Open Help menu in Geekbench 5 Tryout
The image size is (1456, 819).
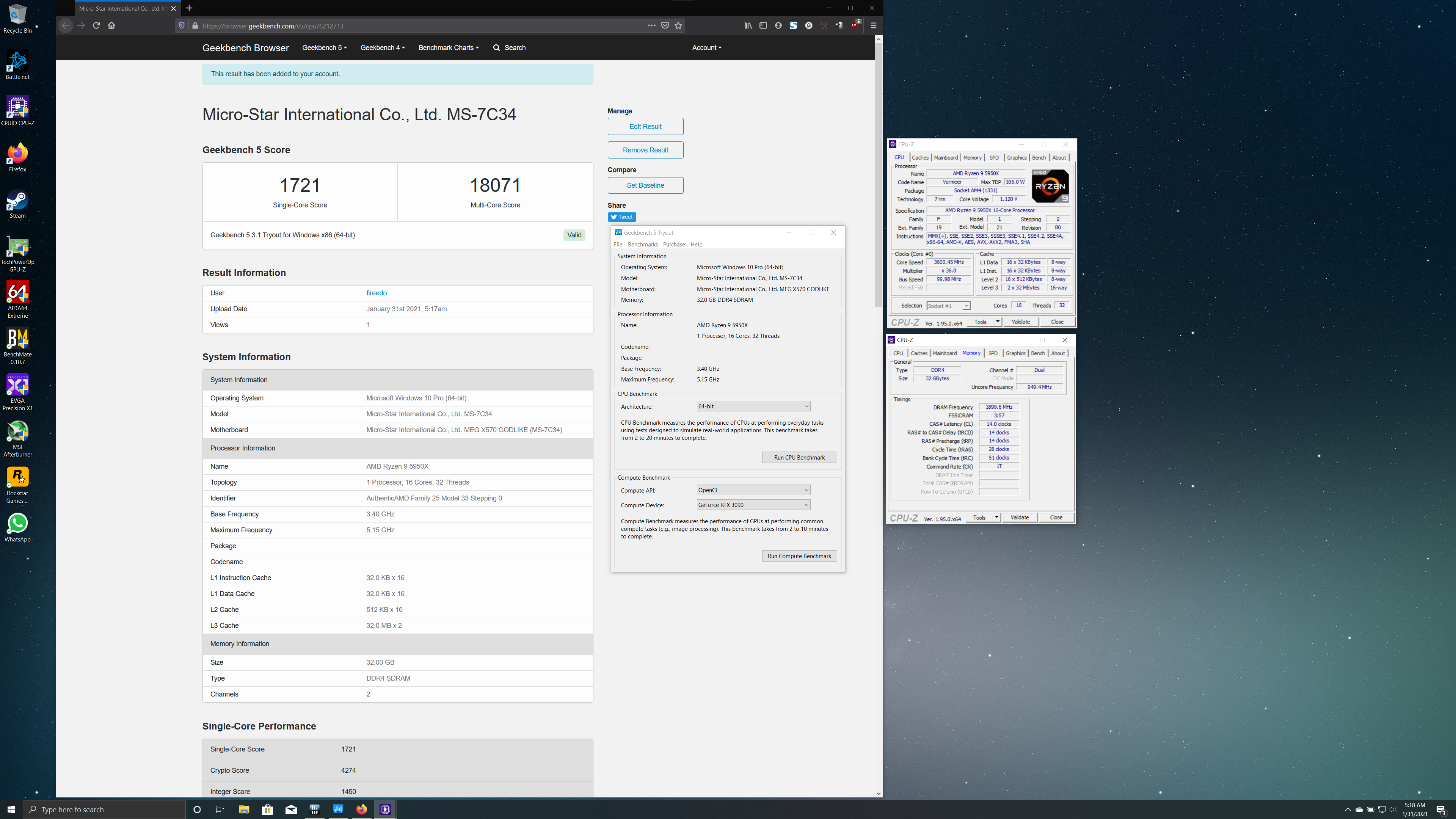coord(697,245)
